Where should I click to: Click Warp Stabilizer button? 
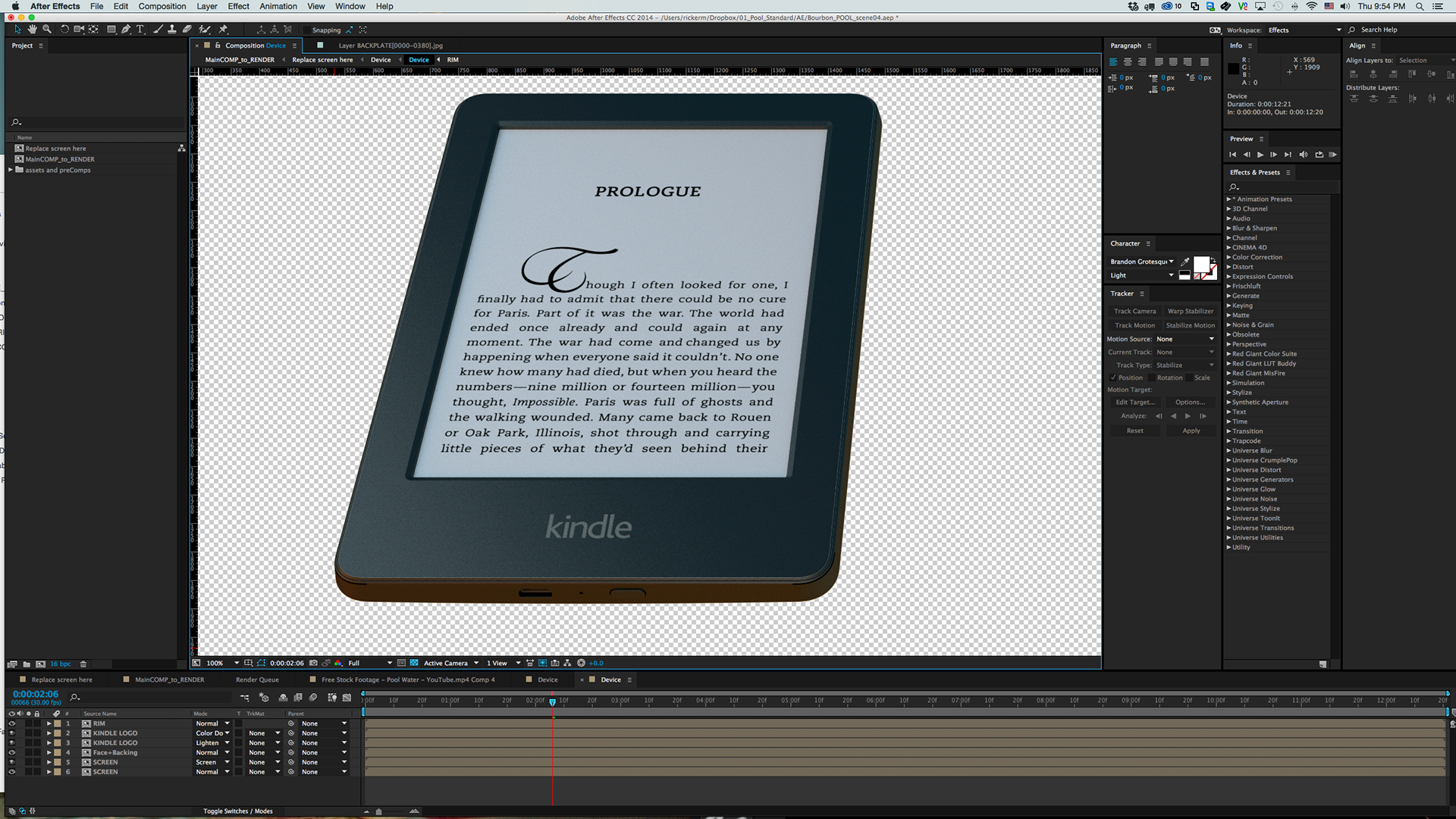1191,311
